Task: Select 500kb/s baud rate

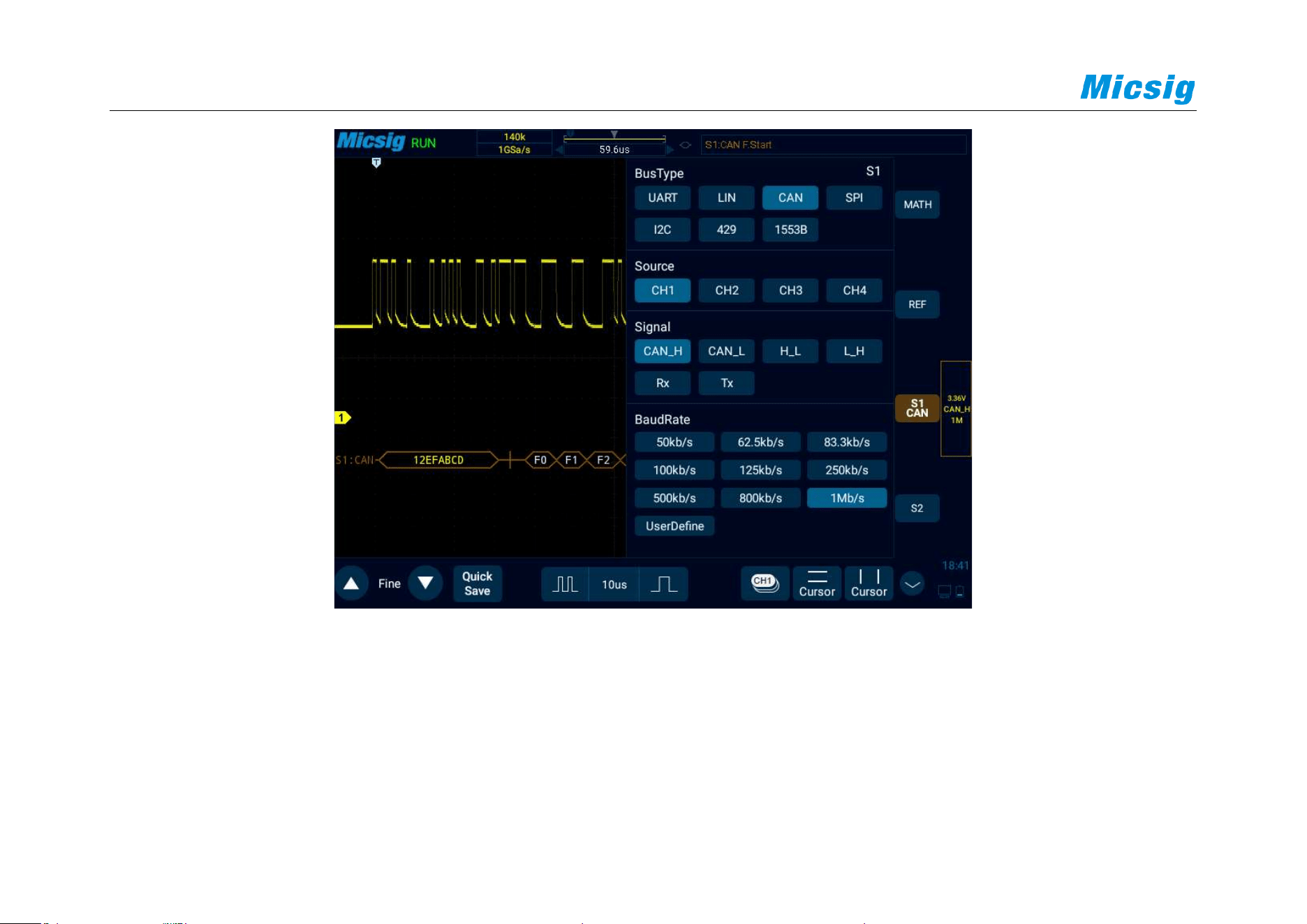Action: pyautogui.click(x=674, y=498)
